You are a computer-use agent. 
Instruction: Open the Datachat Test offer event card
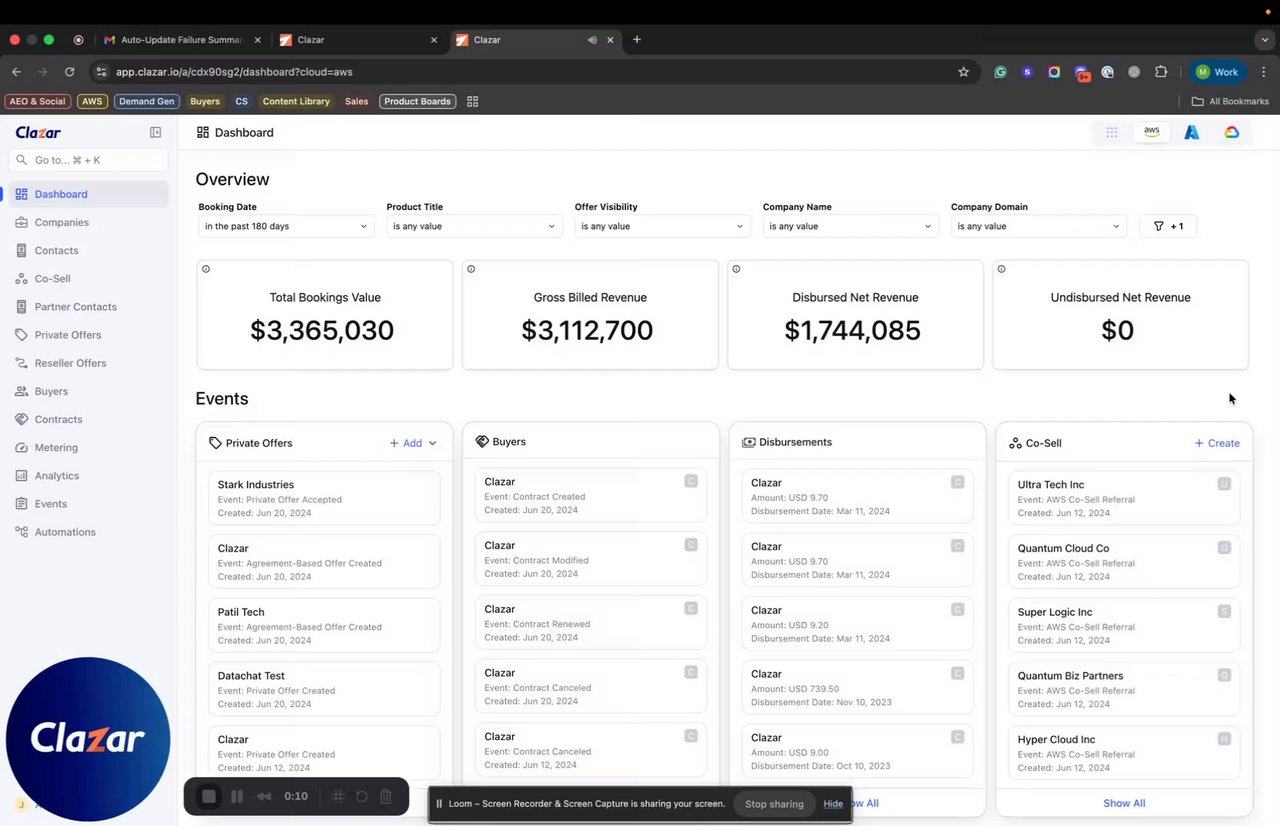pos(324,689)
